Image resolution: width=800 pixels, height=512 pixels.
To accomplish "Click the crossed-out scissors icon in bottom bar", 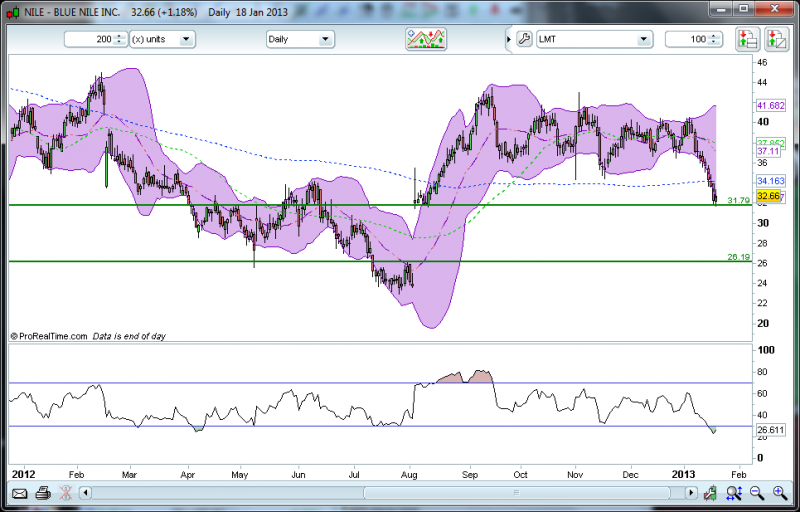I will pyautogui.click(x=65, y=493).
